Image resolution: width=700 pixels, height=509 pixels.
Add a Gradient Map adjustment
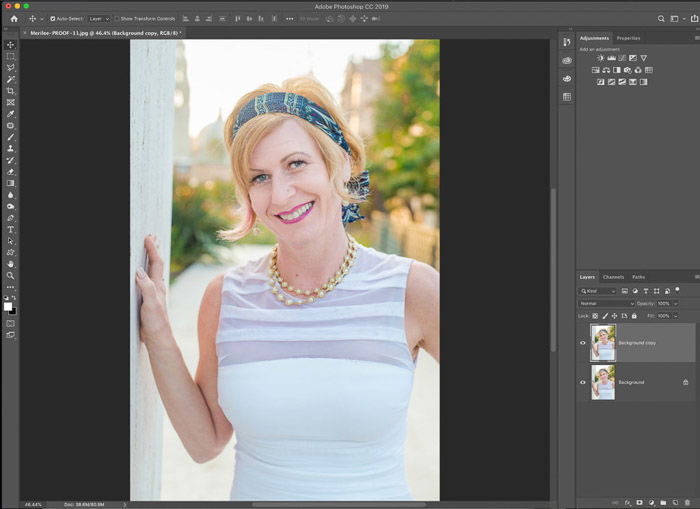pos(643,82)
